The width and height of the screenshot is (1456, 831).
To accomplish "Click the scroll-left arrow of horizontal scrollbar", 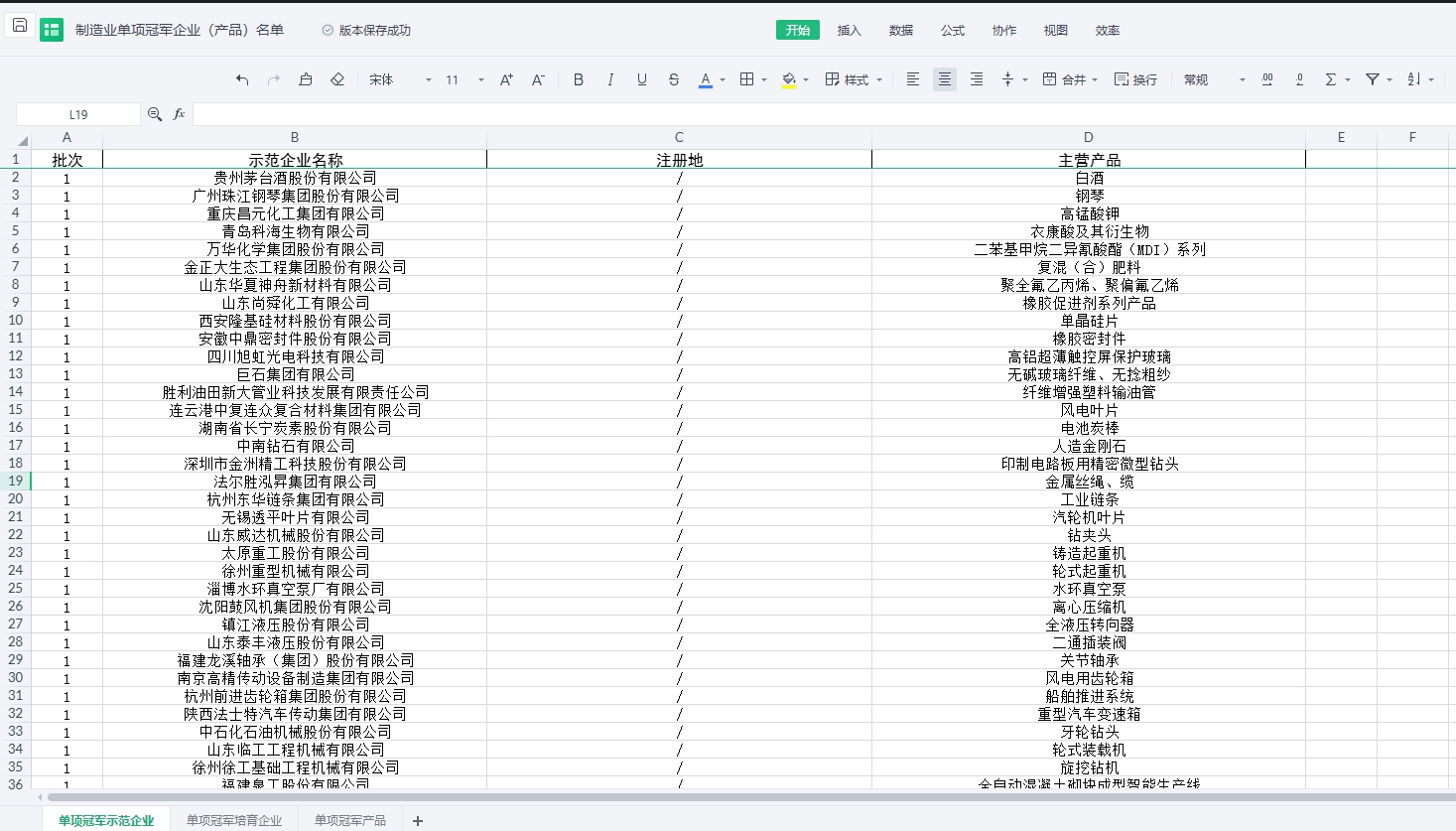I will [40, 796].
